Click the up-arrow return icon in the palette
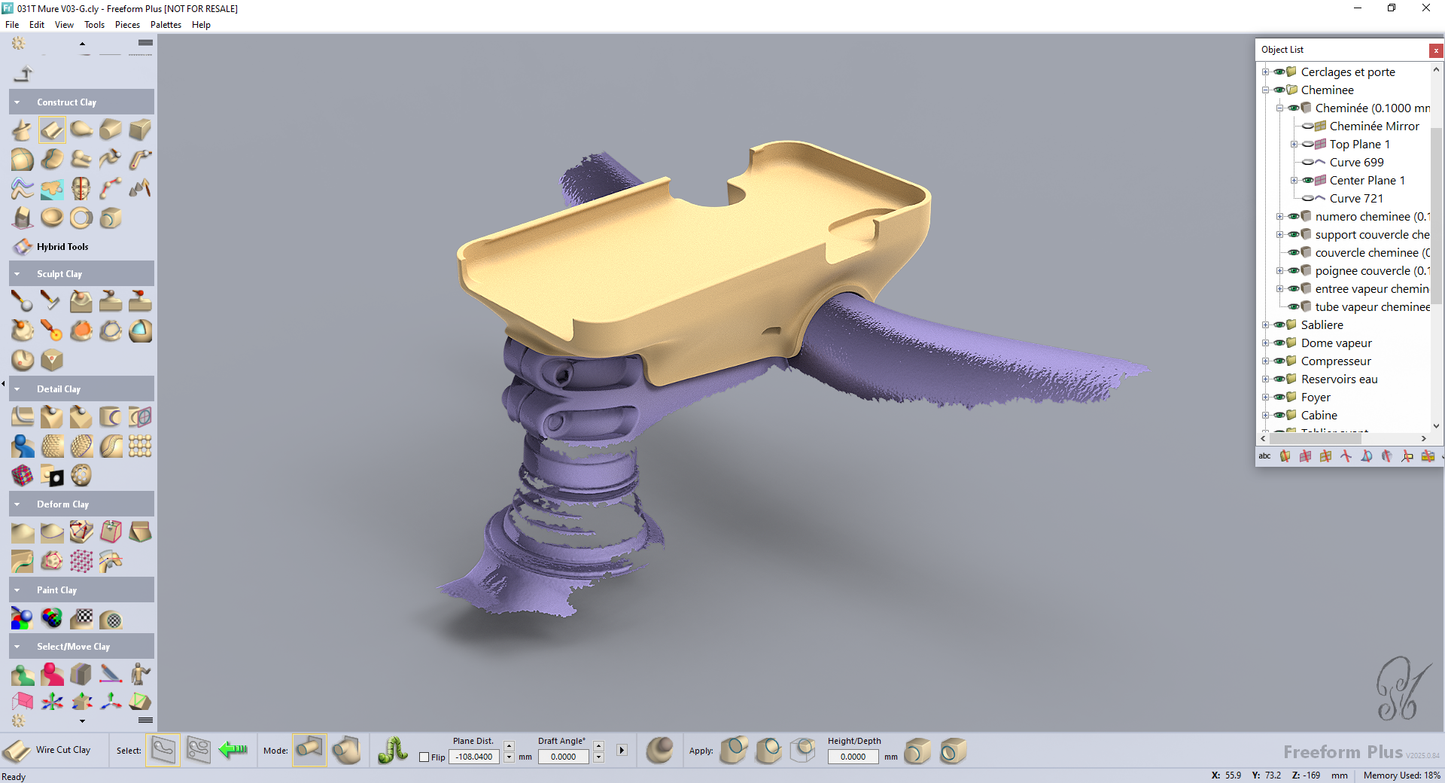The height and width of the screenshot is (783, 1445). point(23,73)
